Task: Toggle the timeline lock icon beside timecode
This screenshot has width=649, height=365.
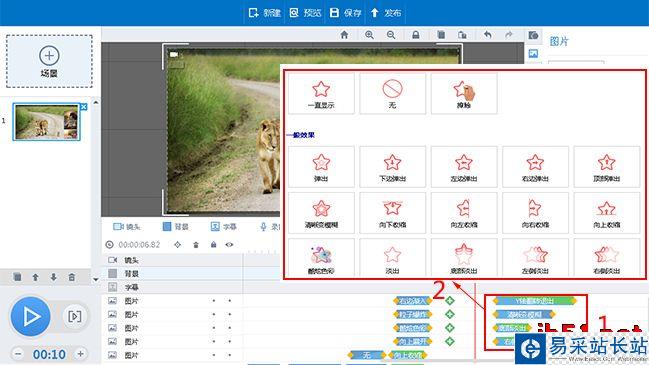Action: coord(214,245)
